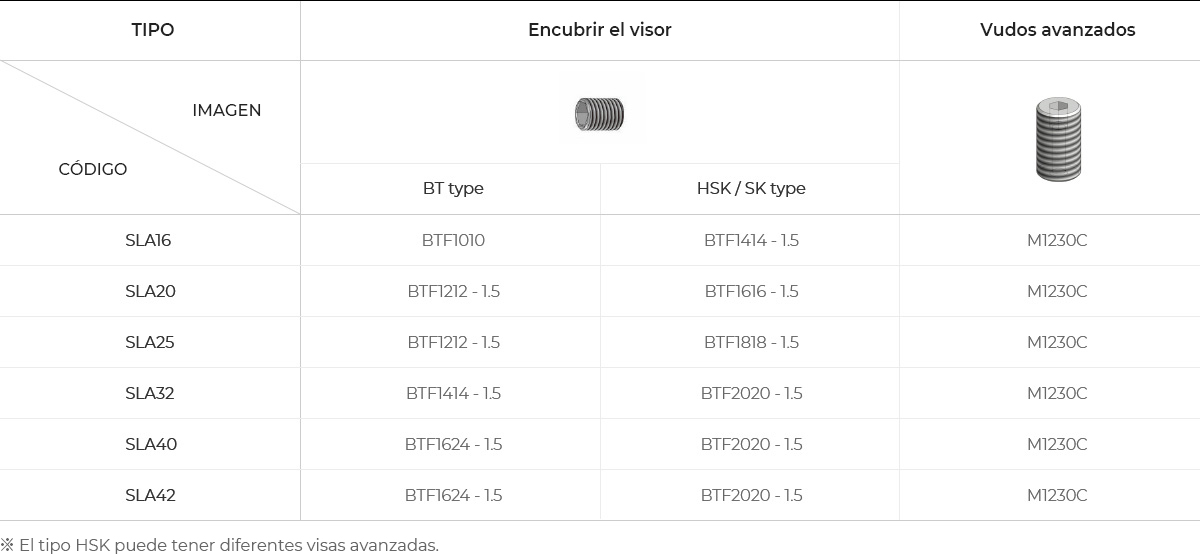Select the SLA42 row code
Screen dimensions: 1200x555
[x=151, y=495]
